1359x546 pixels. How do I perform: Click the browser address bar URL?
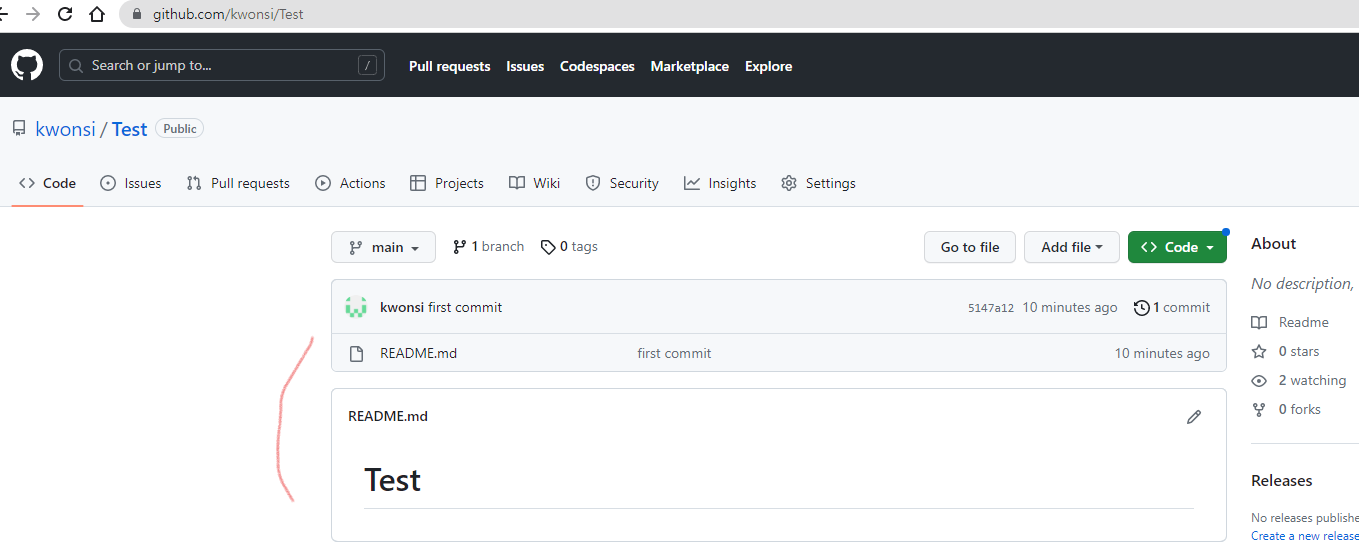pos(228,15)
